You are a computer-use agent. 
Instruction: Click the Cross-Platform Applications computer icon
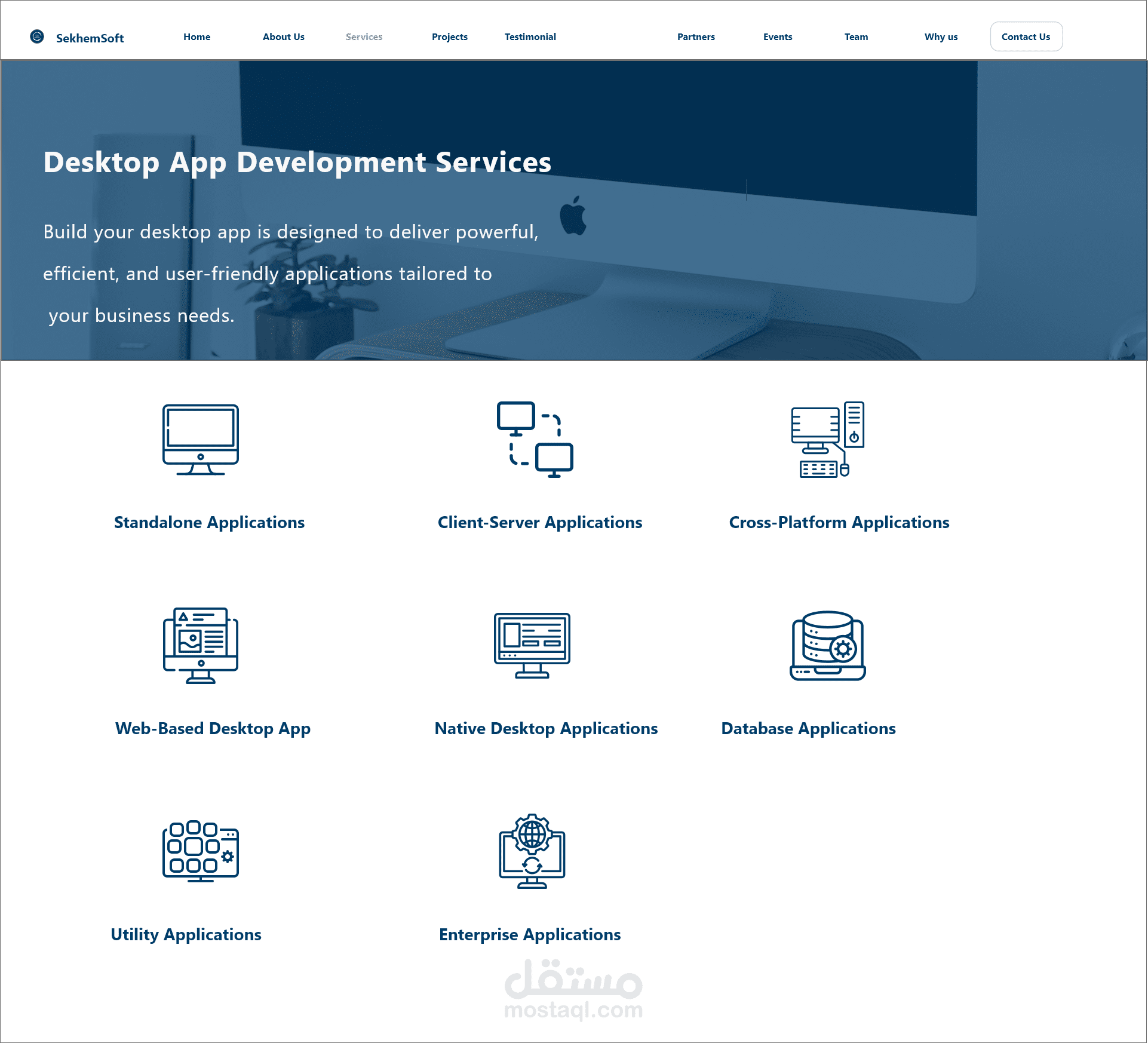click(x=827, y=440)
